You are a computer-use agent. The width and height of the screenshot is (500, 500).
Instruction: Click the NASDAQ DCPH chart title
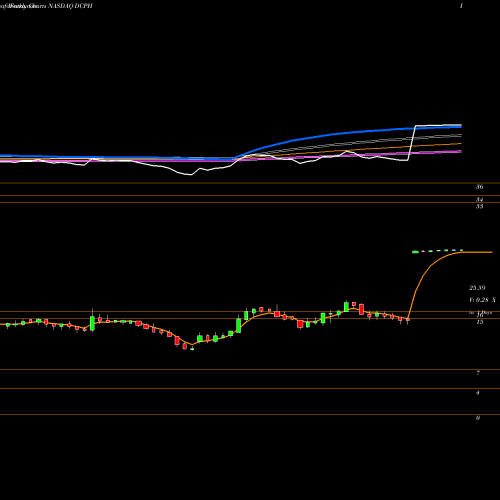pos(70,6)
